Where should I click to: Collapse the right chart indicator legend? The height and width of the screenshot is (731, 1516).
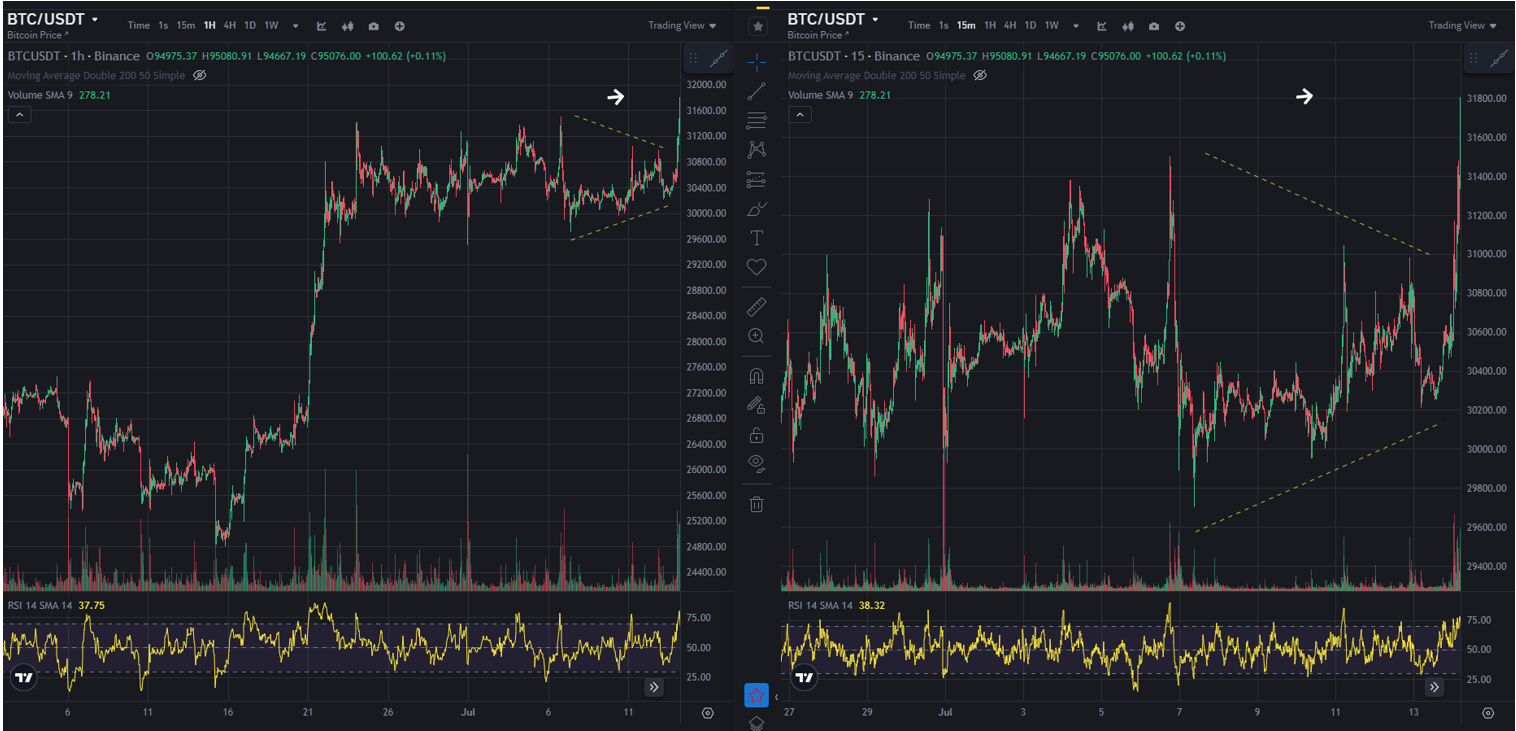(x=799, y=115)
